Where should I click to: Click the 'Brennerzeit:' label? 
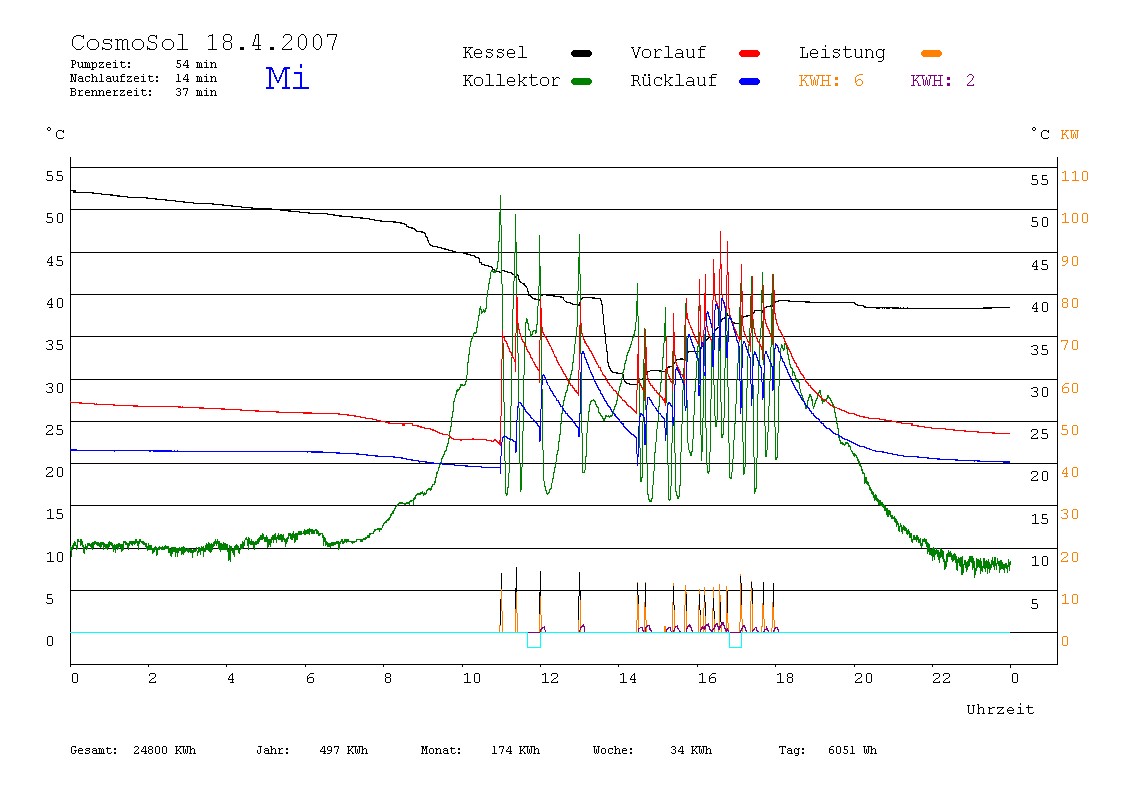(111, 92)
